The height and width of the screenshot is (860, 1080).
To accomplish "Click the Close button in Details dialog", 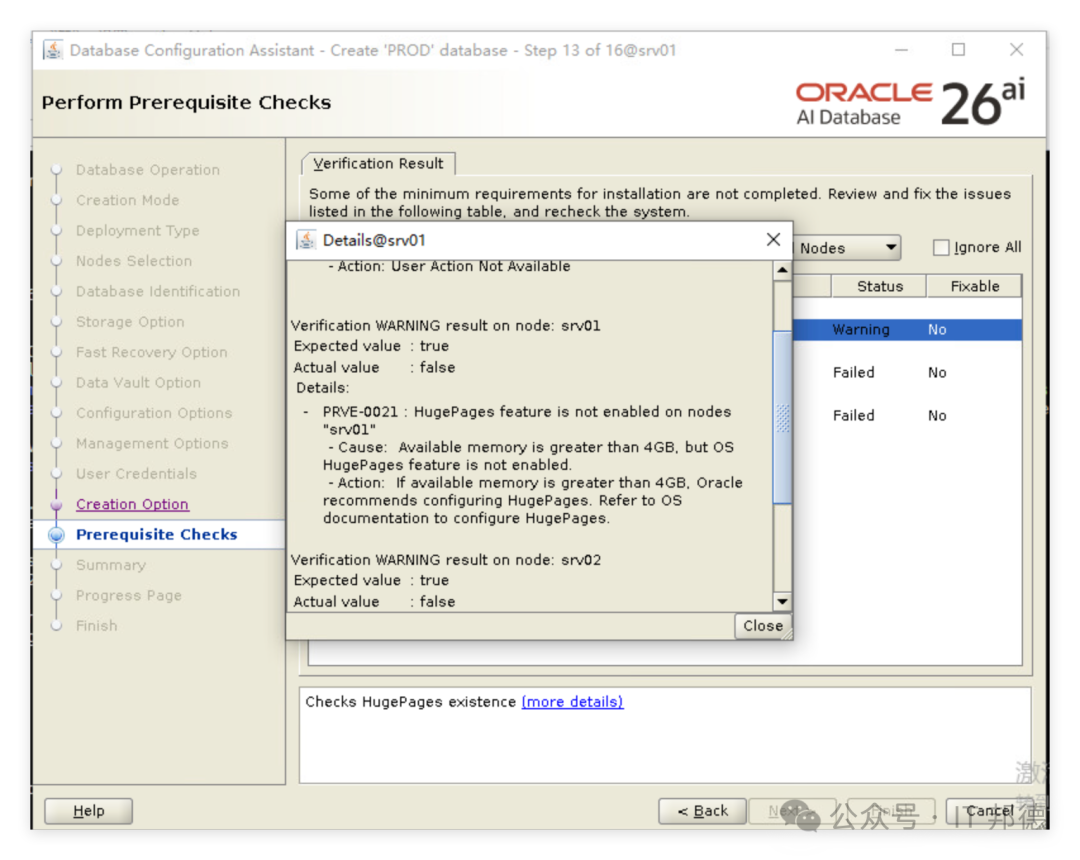I will (762, 626).
